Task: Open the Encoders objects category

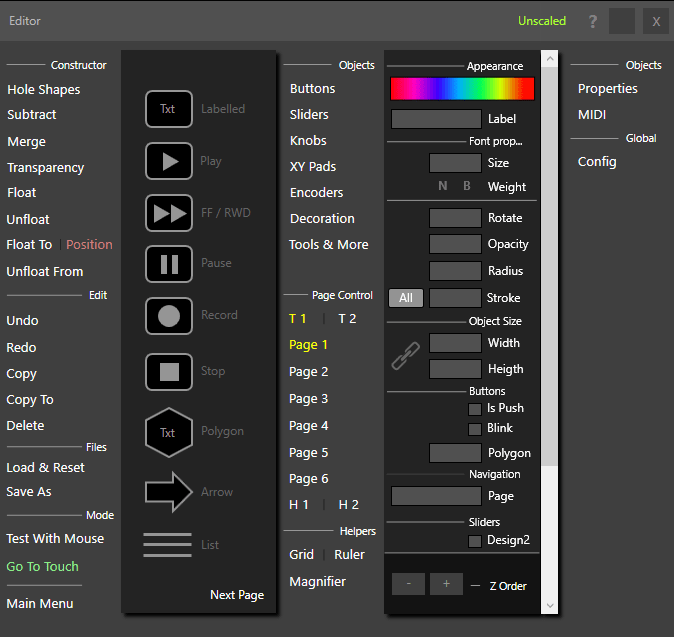Action: point(316,193)
